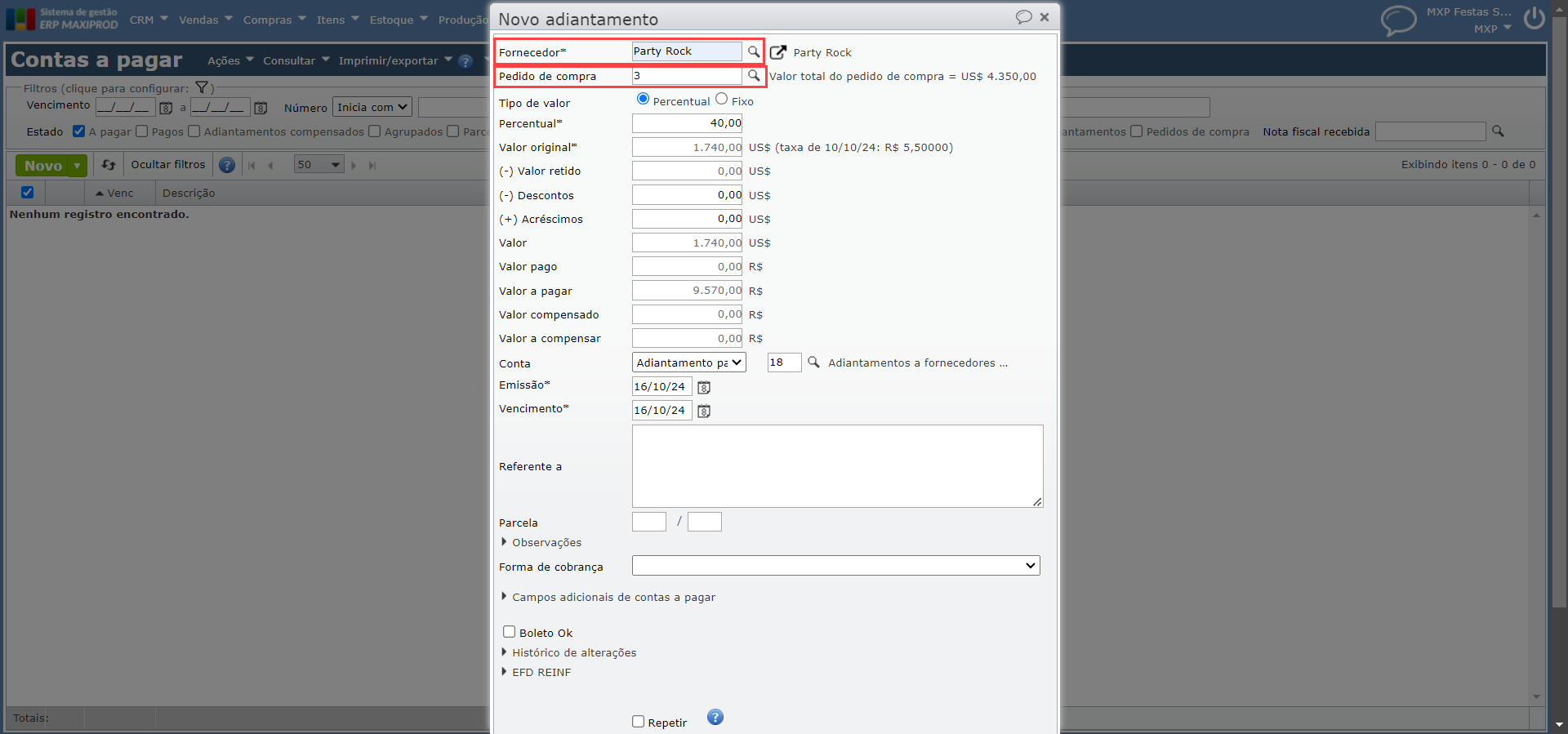Viewport: 1568px width, 734px height.
Task: Expand Histórico de alterações section
Action: (x=568, y=652)
